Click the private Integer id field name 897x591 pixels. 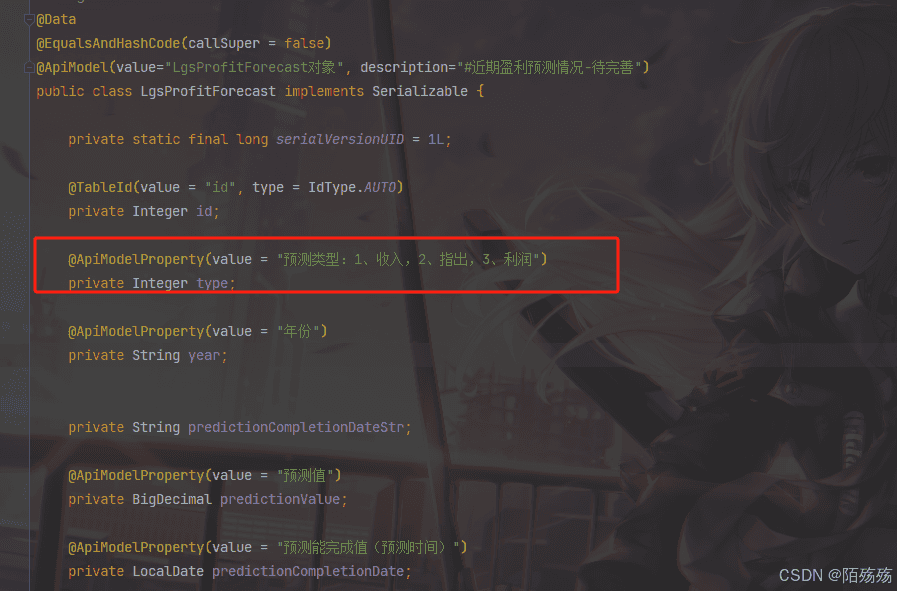click(x=204, y=212)
